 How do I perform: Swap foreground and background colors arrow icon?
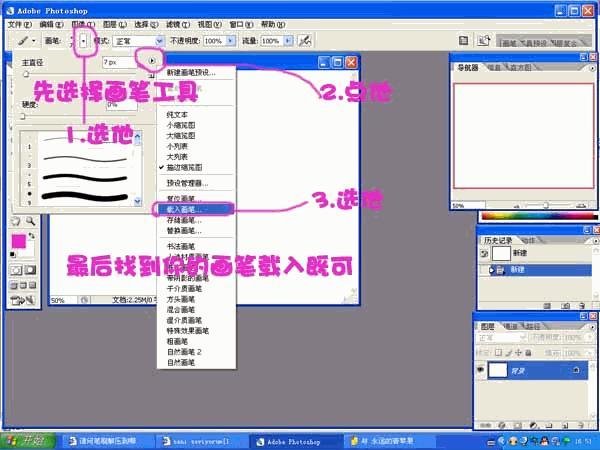[31, 236]
